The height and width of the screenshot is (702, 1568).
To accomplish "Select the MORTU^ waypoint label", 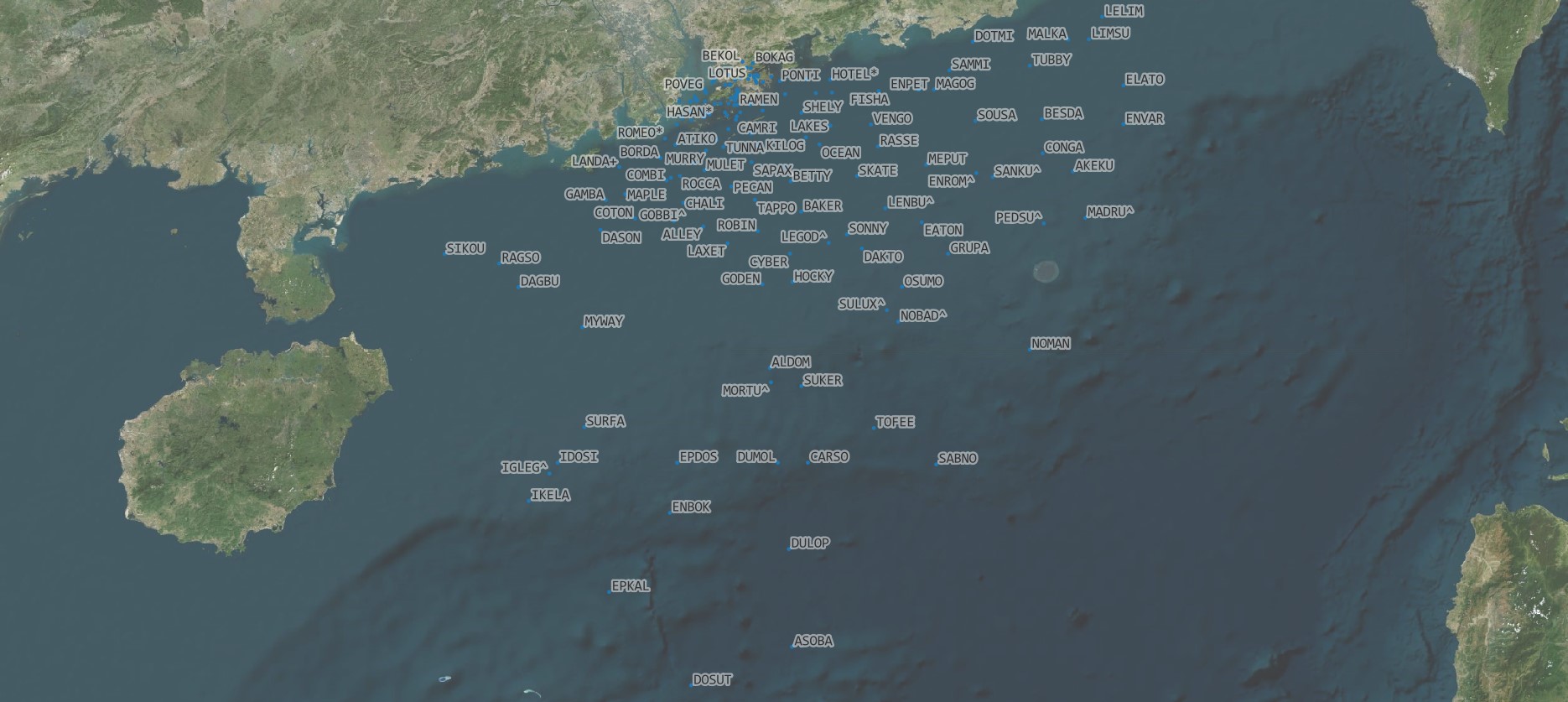I will pyautogui.click(x=746, y=391).
